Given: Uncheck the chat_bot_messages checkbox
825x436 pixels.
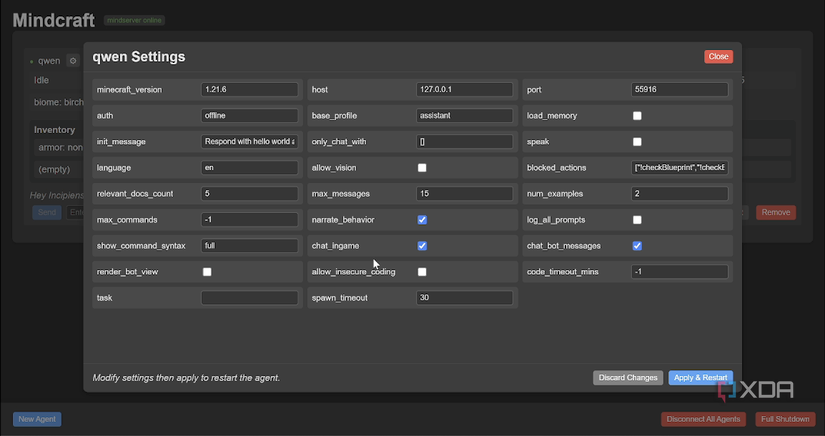Looking at the screenshot, I should pyautogui.click(x=637, y=246).
